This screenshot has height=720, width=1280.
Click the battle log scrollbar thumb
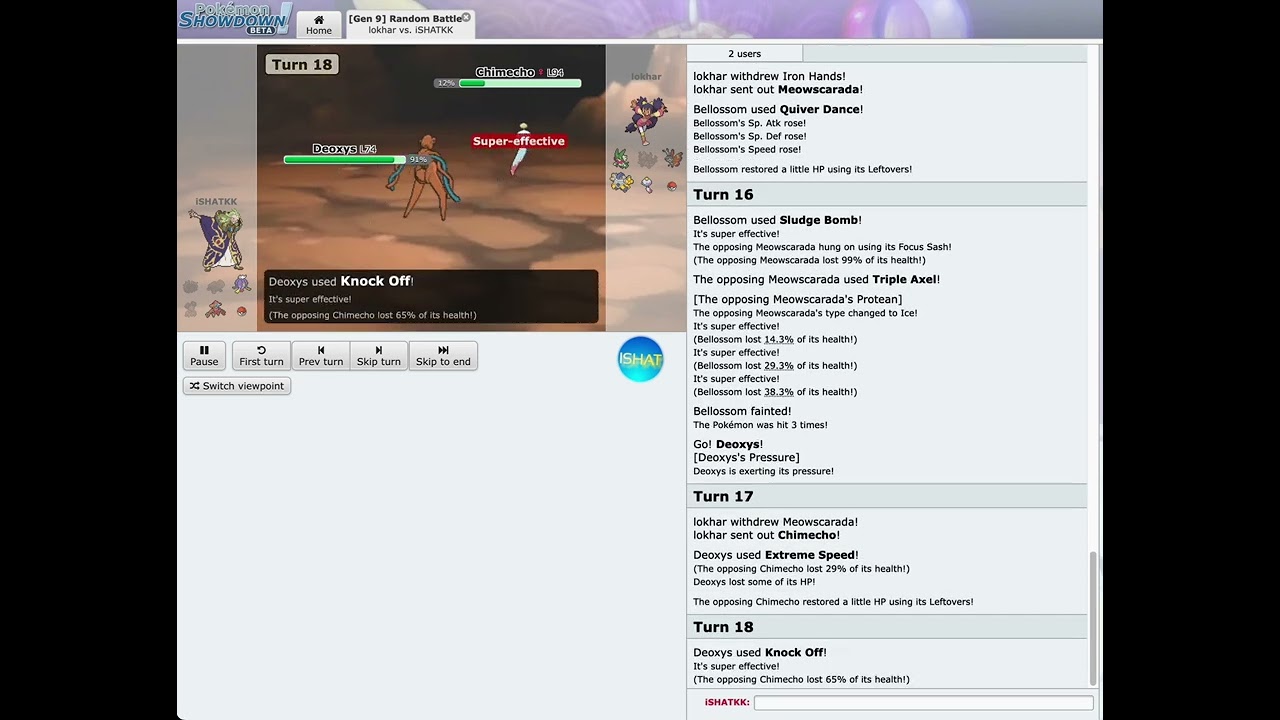1093,618
